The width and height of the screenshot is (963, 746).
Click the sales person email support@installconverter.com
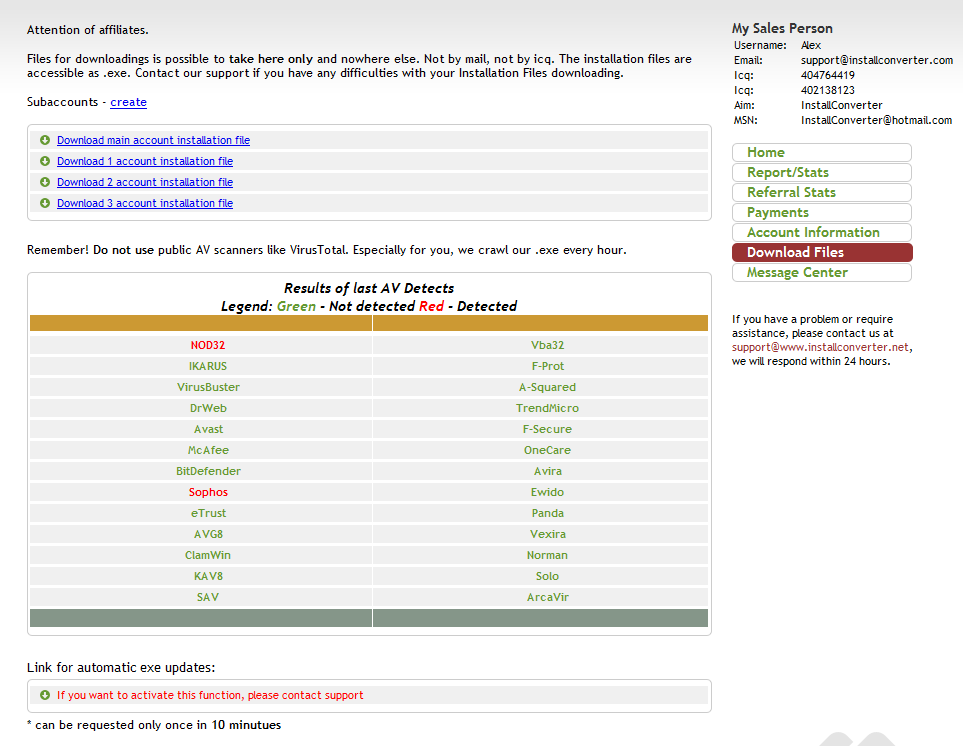[877, 60]
